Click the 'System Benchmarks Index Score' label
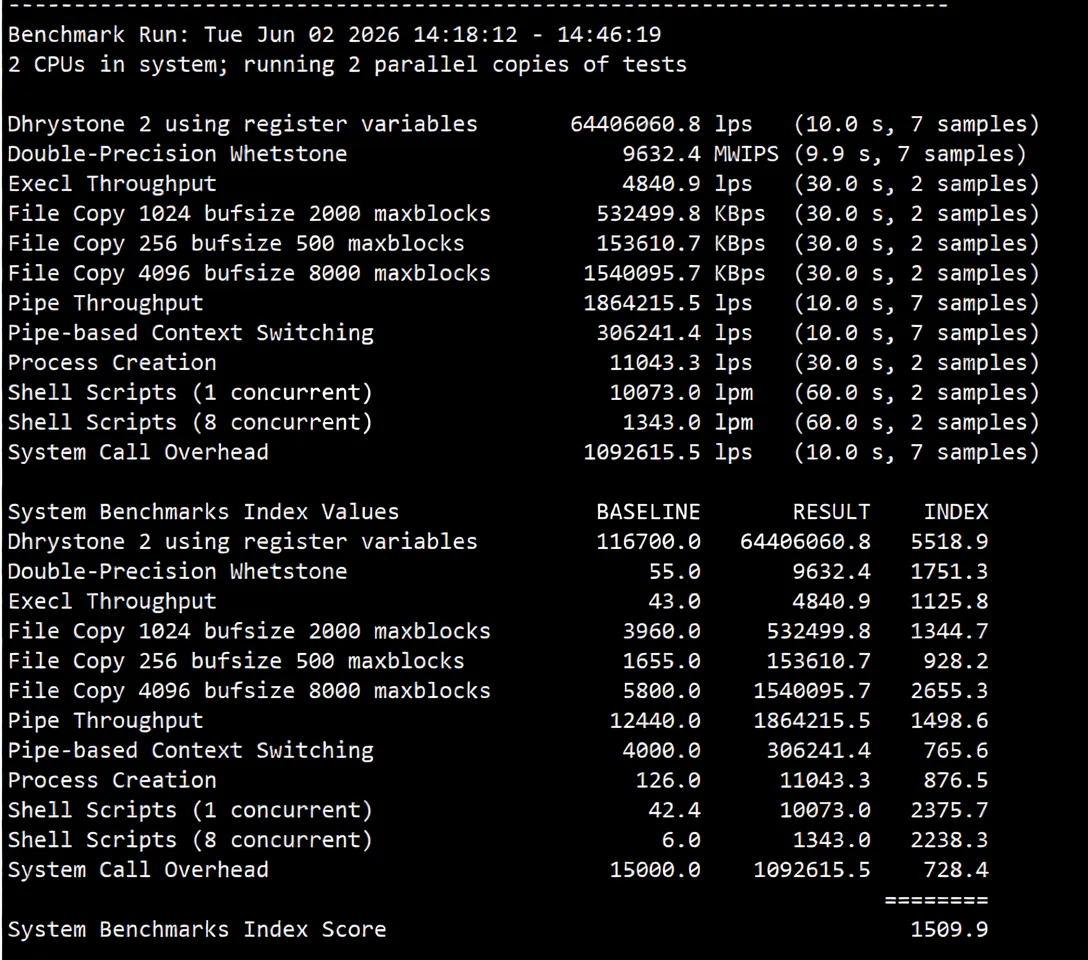The image size is (1088, 960). point(197,929)
